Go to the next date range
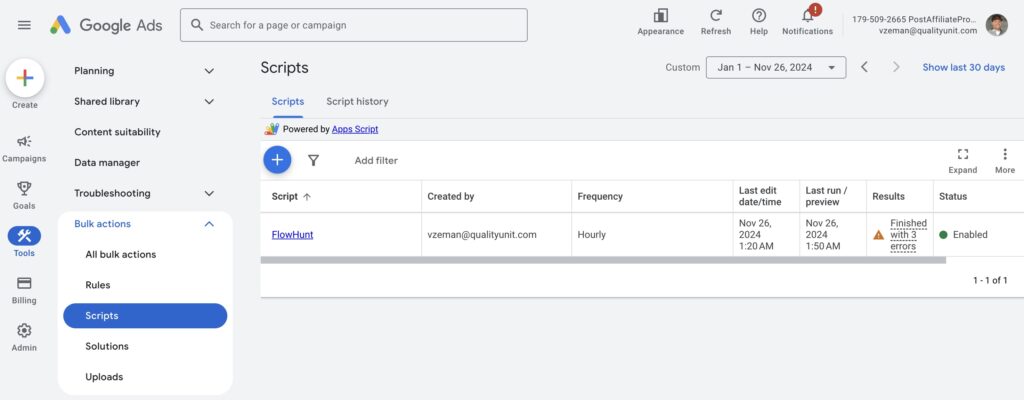 [896, 67]
